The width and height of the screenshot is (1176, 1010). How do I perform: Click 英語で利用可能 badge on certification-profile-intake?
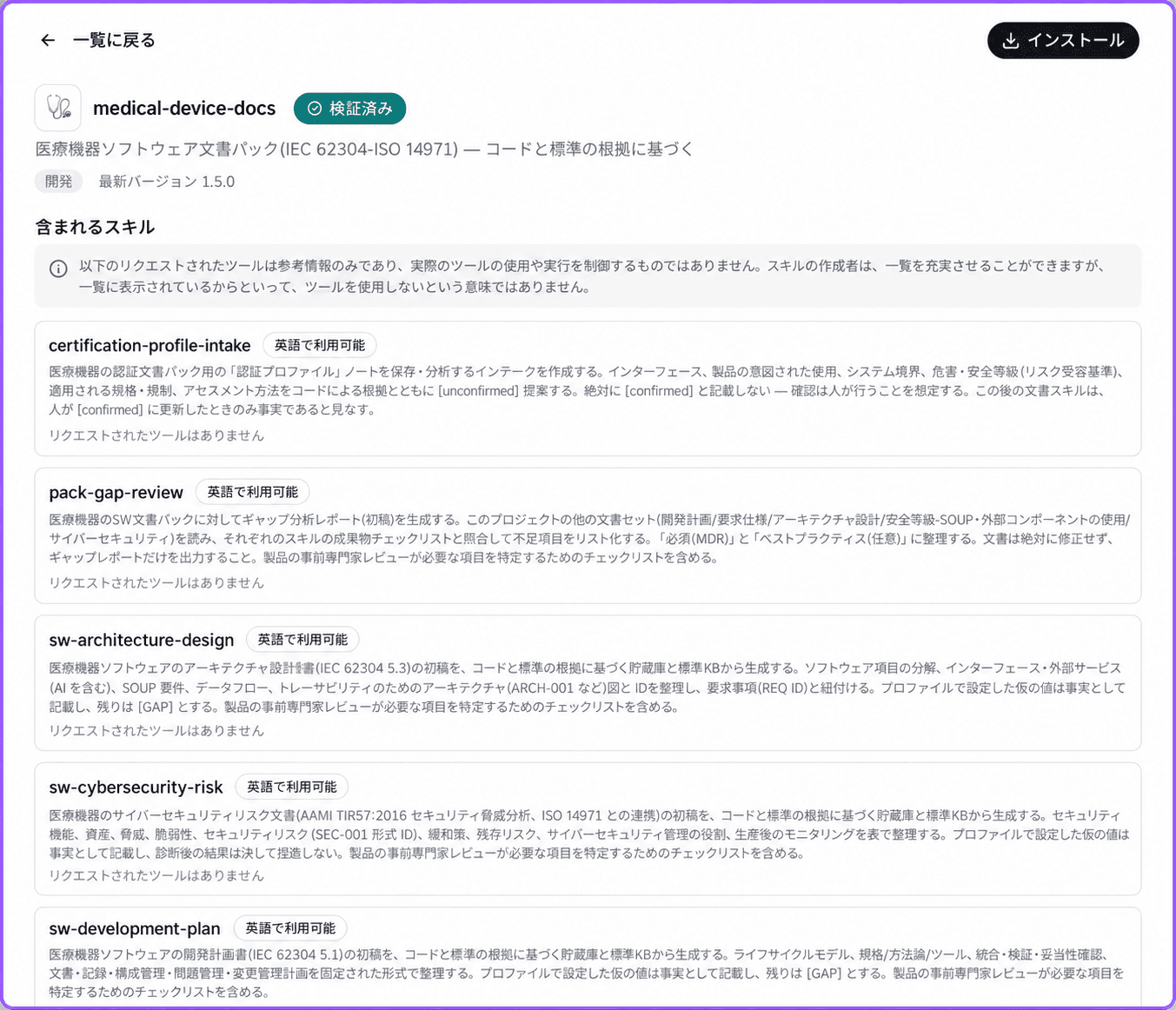point(320,345)
